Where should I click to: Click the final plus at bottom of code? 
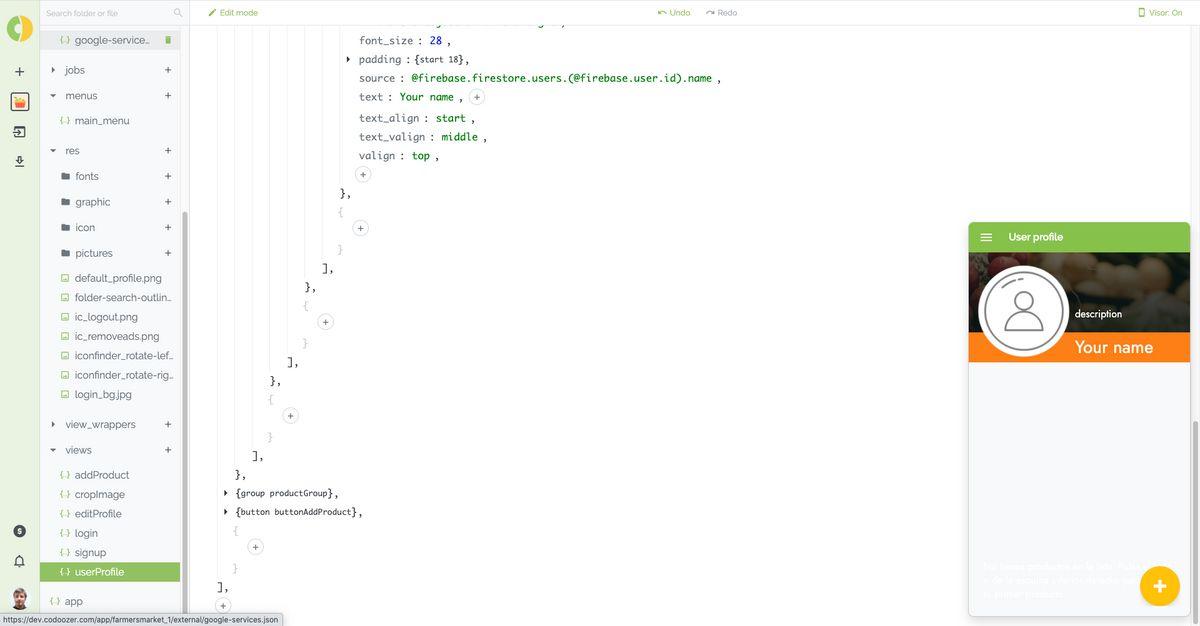223,606
